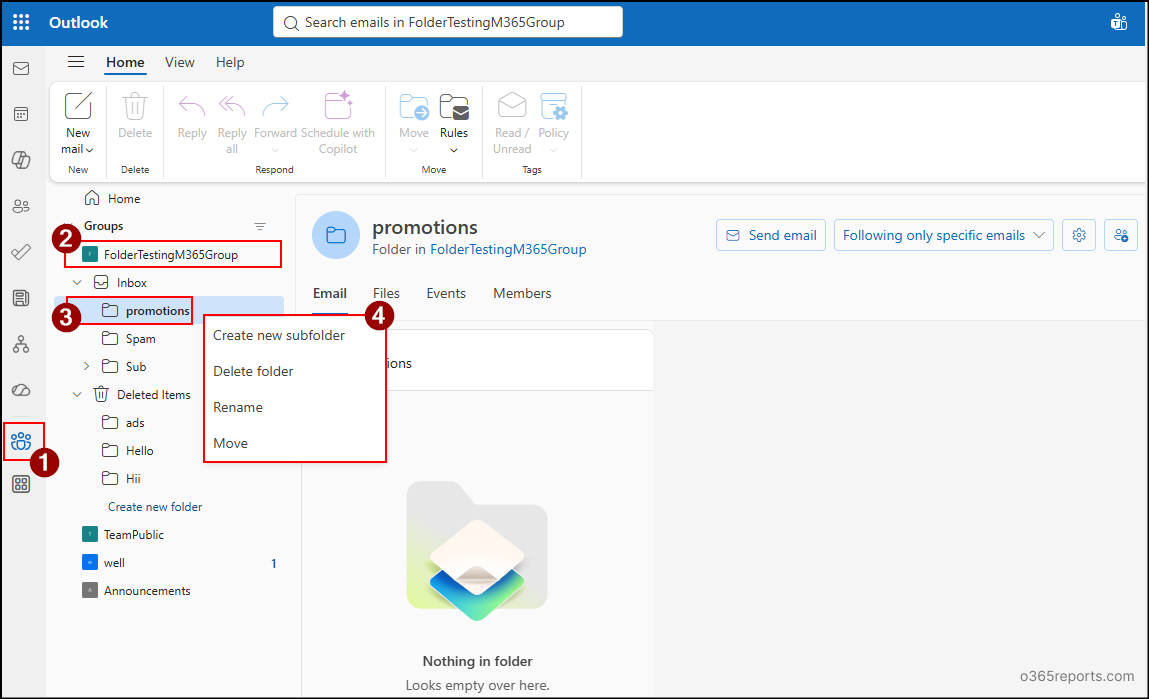Select the promotions folder
This screenshot has height=699, width=1149.
[169, 311]
